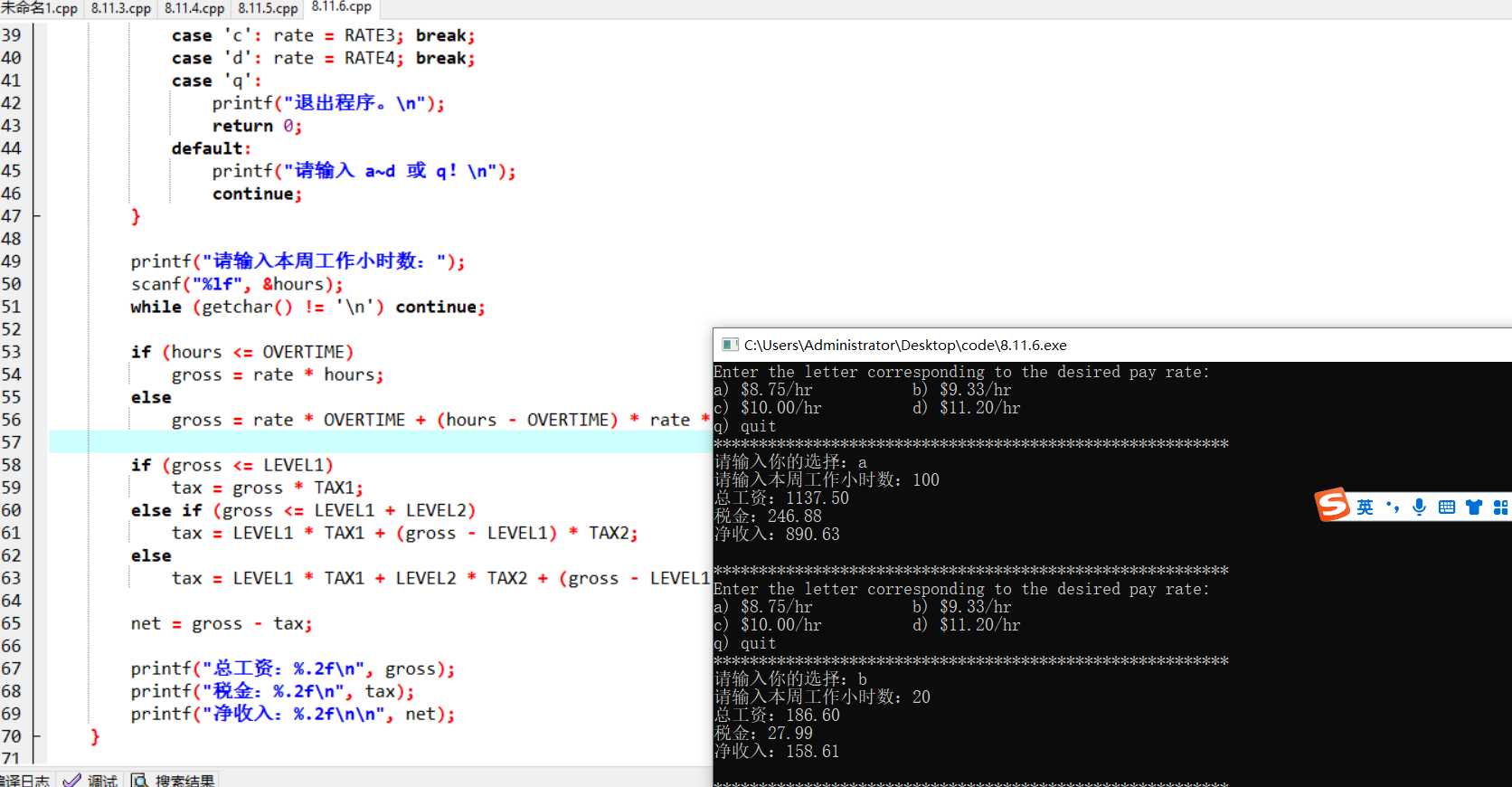
Task: Click case 'c' rate = RATE3 line
Action: (x=324, y=35)
